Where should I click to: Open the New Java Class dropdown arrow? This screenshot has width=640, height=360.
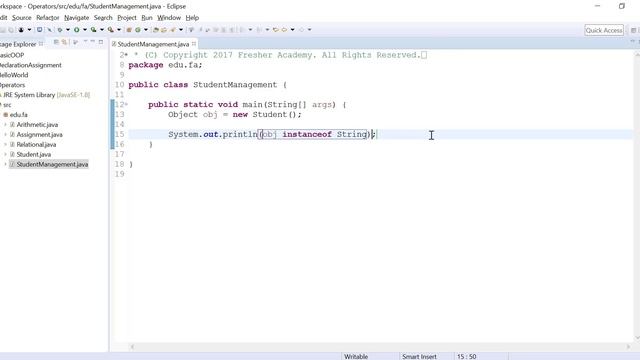146,30
